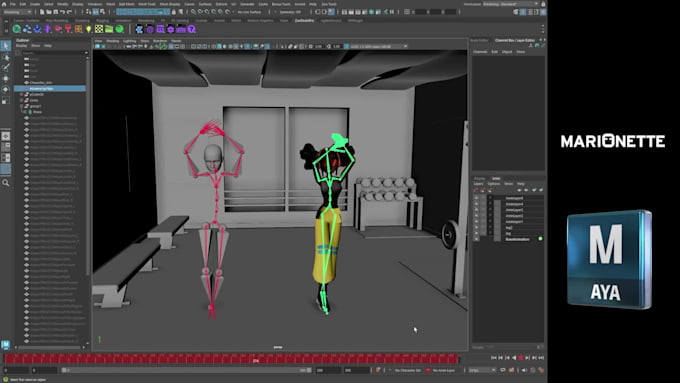Open the menu set dropdown

tap(17, 12)
